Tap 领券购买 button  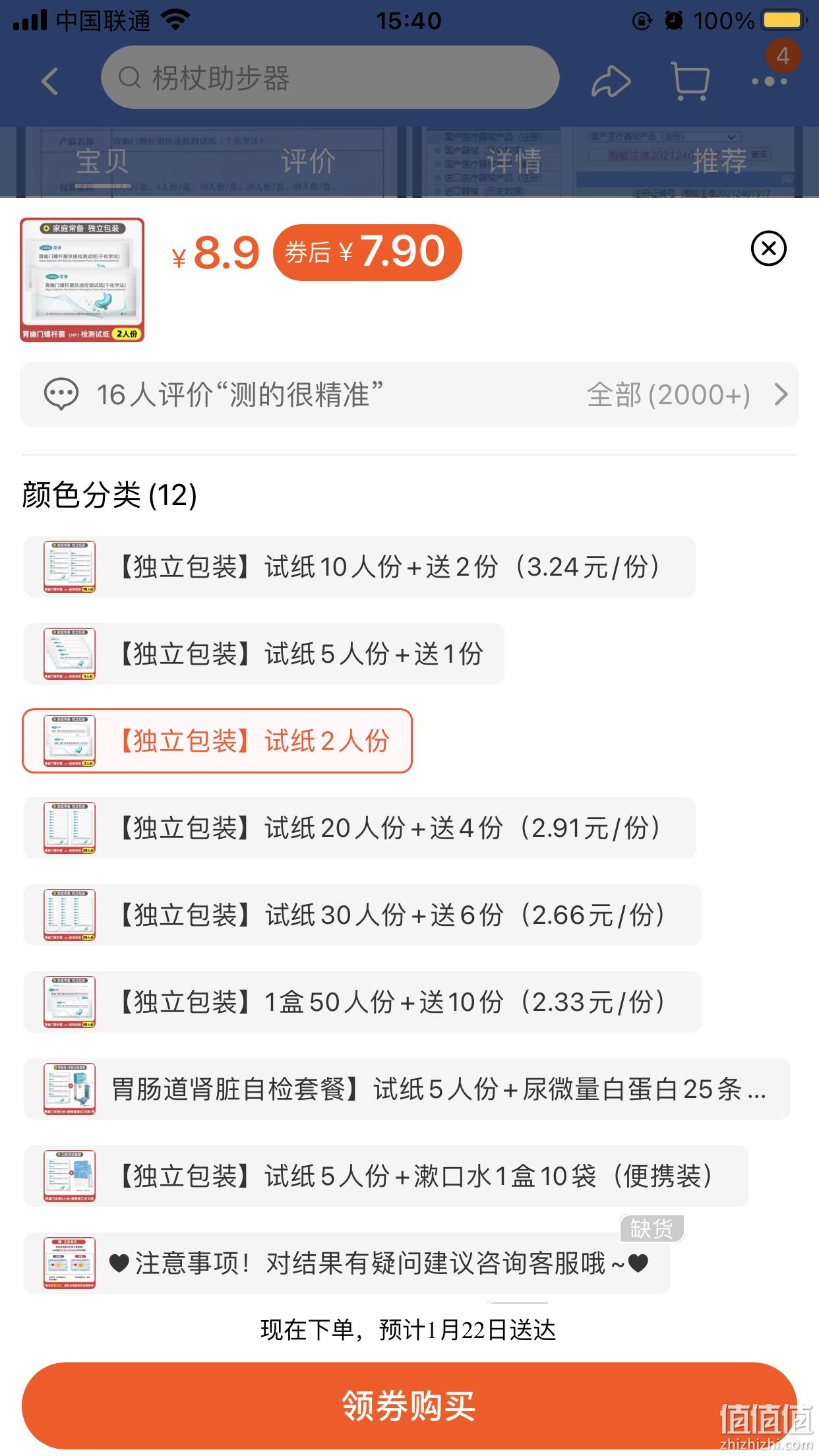(409, 1407)
